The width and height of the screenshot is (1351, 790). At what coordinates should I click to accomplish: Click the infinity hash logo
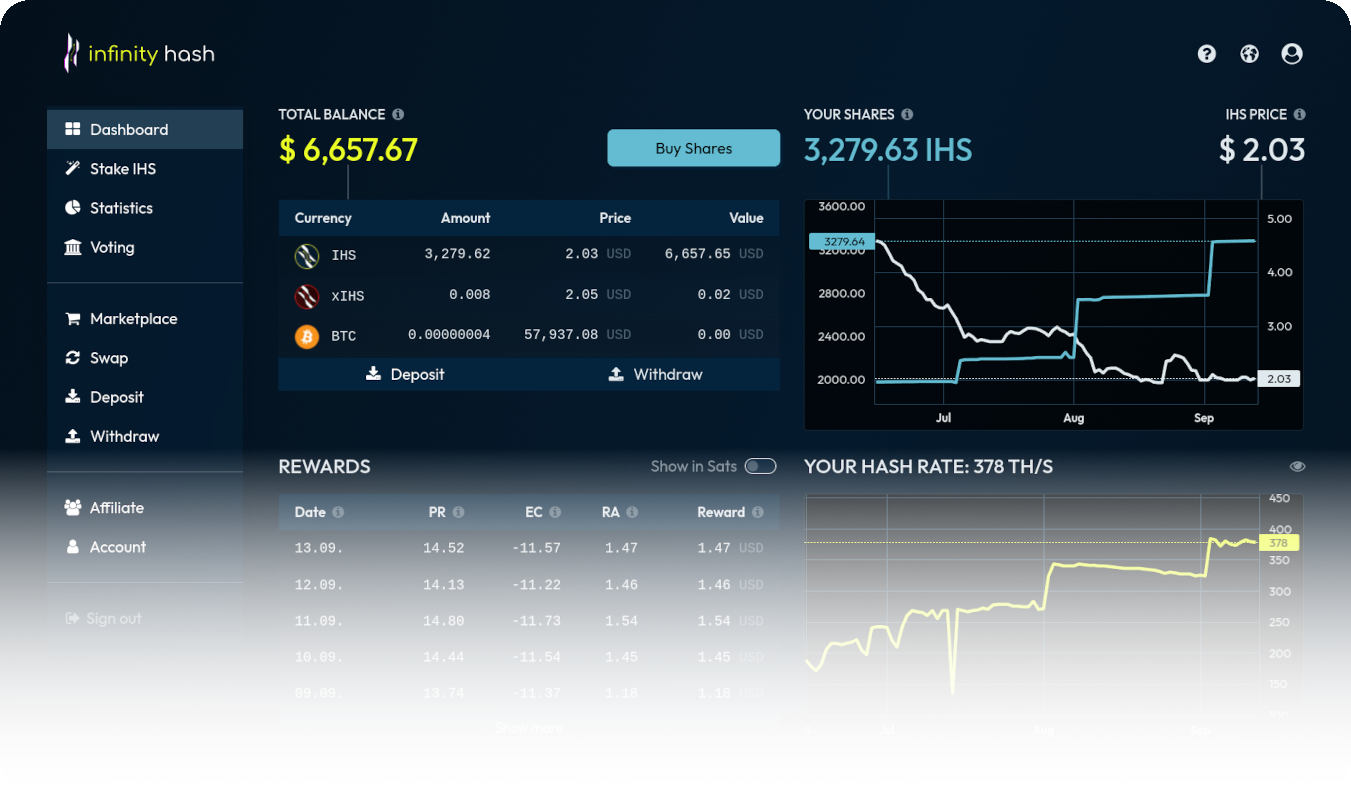click(139, 53)
